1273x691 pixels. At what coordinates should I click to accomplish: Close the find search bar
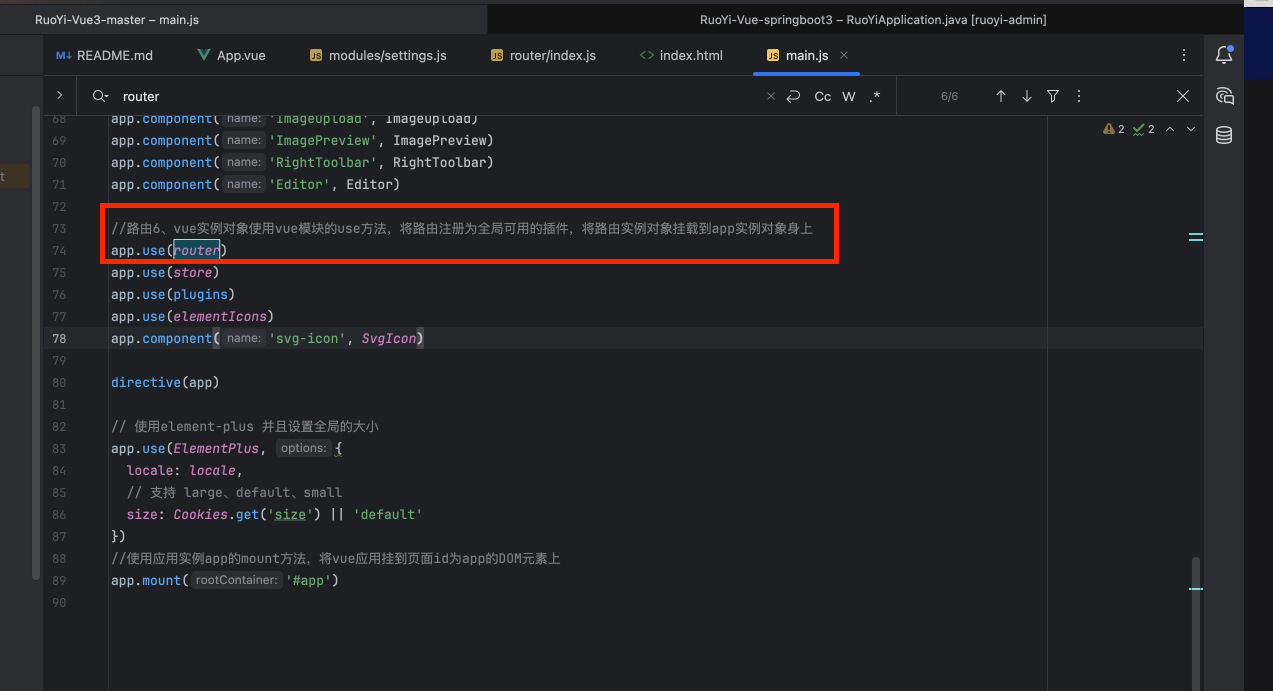[x=1183, y=96]
